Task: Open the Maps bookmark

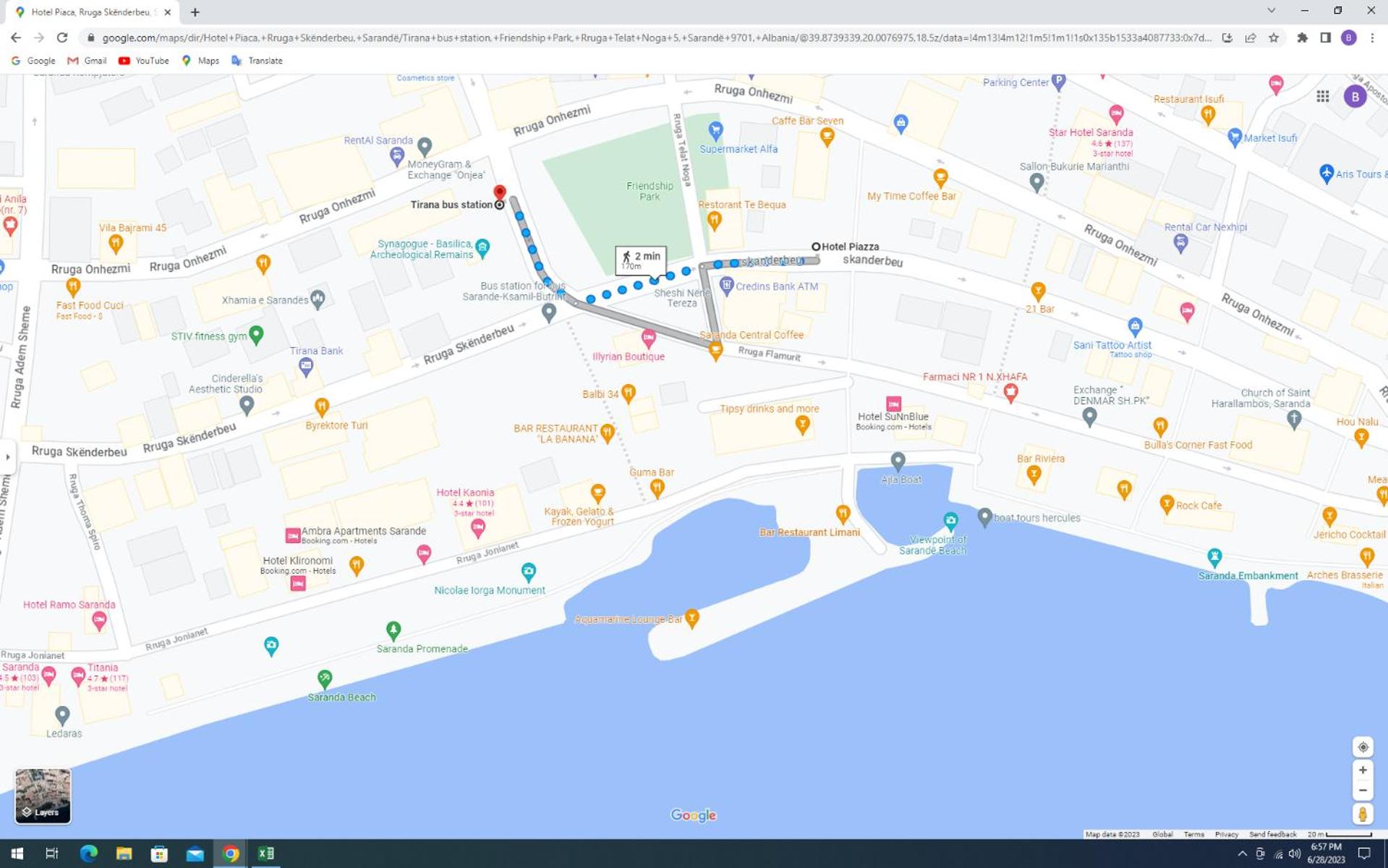Action: (x=200, y=61)
